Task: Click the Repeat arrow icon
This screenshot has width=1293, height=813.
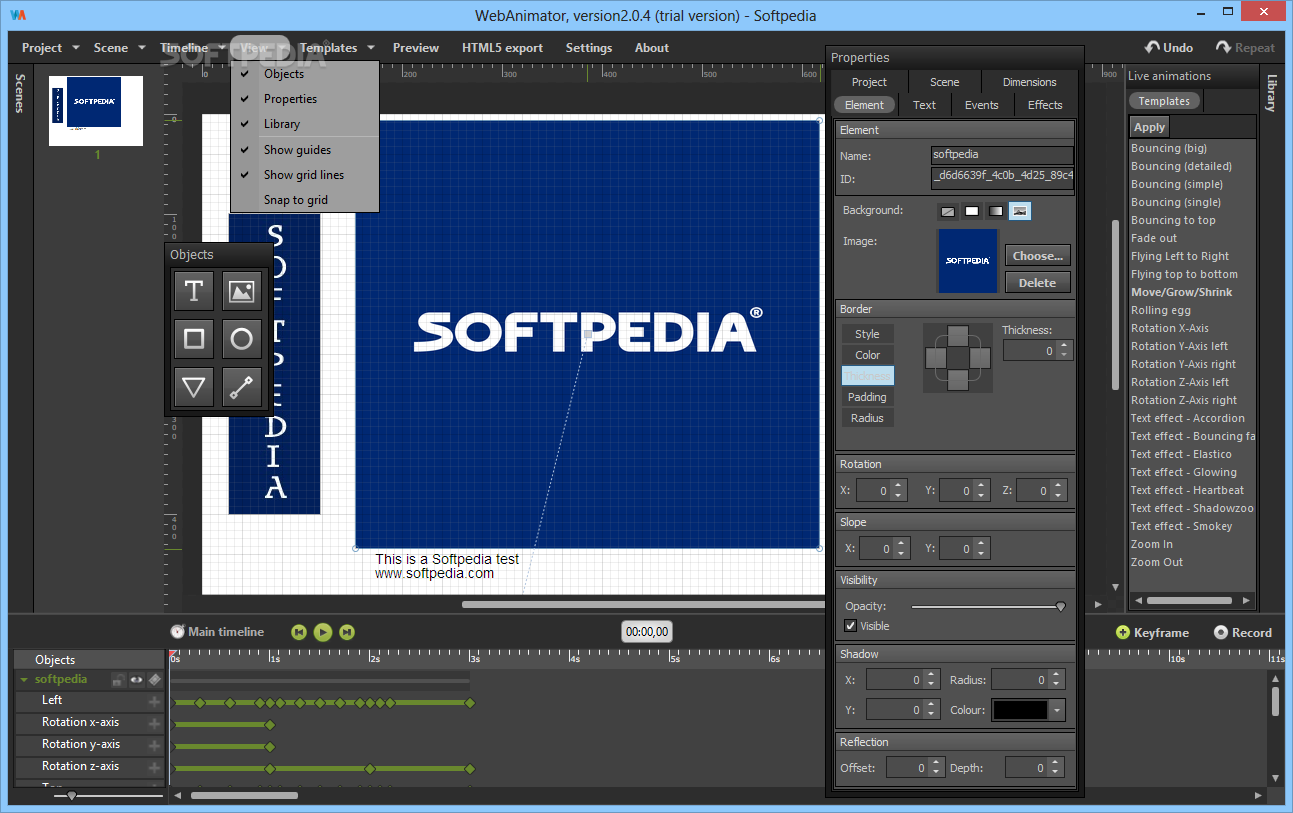Action: coord(1223,47)
